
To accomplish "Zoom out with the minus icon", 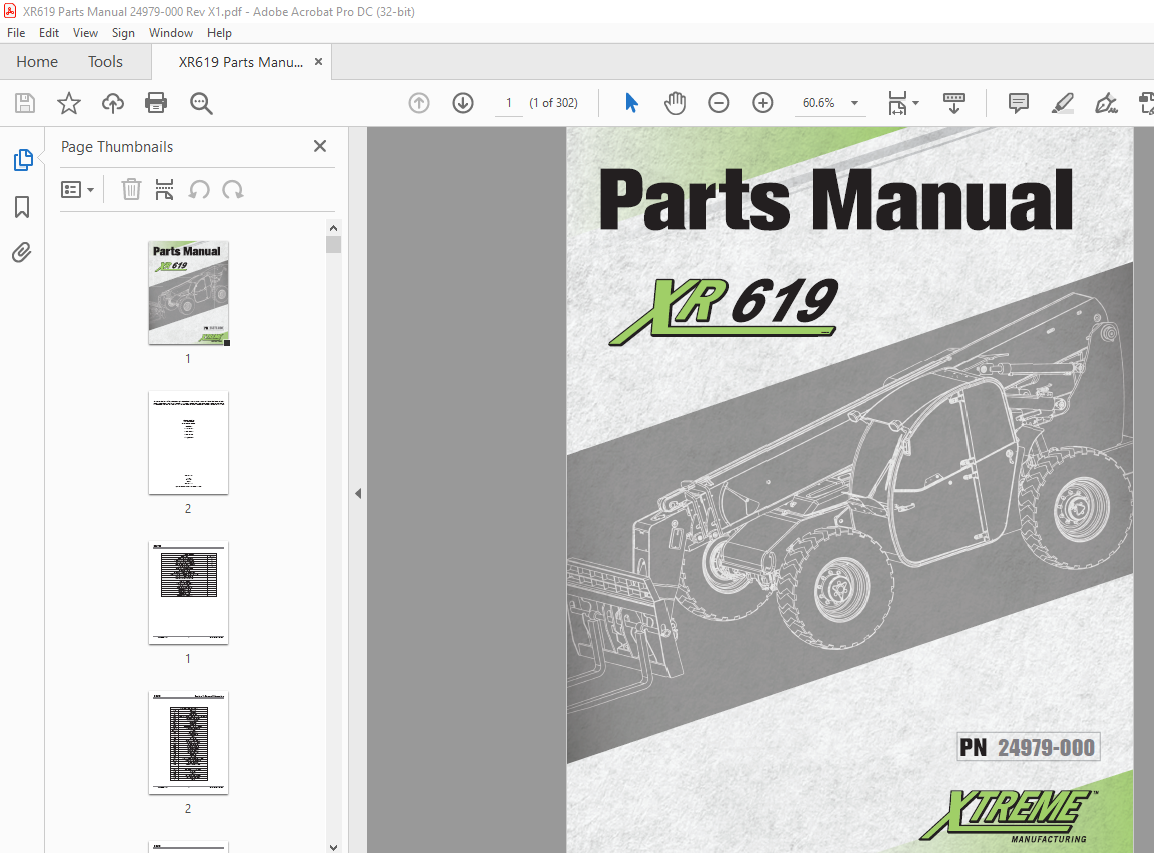I will click(x=718, y=103).
